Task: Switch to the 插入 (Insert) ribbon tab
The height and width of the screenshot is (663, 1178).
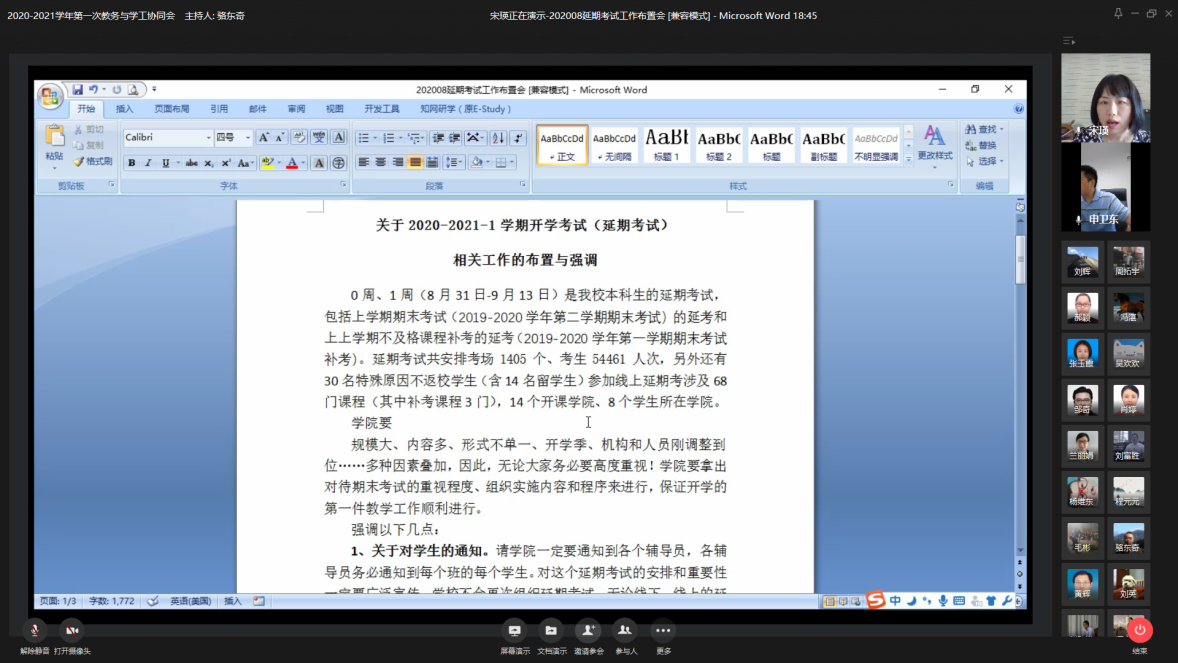Action: click(124, 109)
